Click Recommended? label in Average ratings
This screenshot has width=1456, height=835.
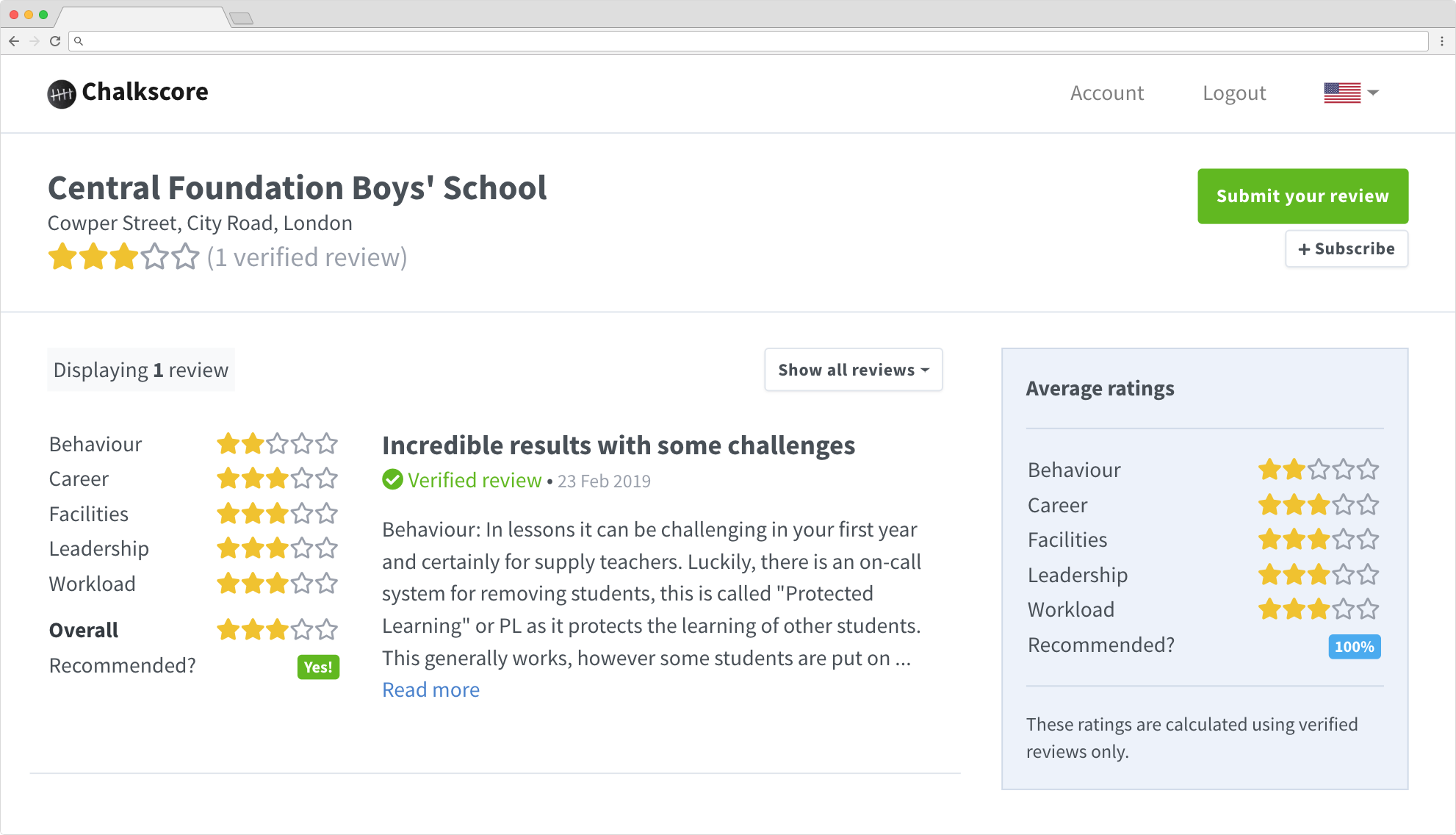point(1101,645)
